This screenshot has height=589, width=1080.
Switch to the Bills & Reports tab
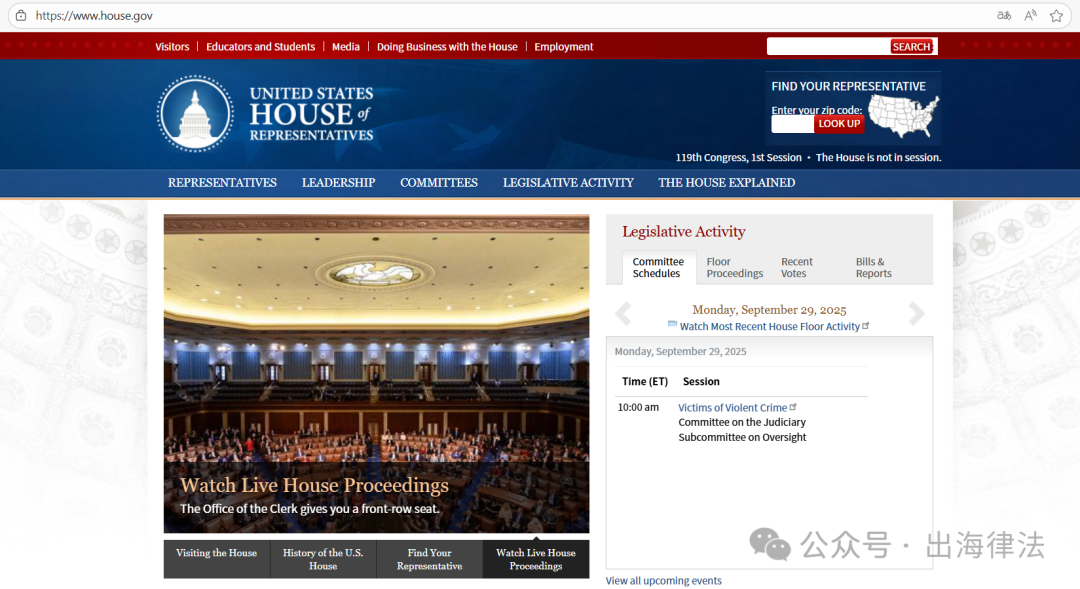click(x=873, y=267)
